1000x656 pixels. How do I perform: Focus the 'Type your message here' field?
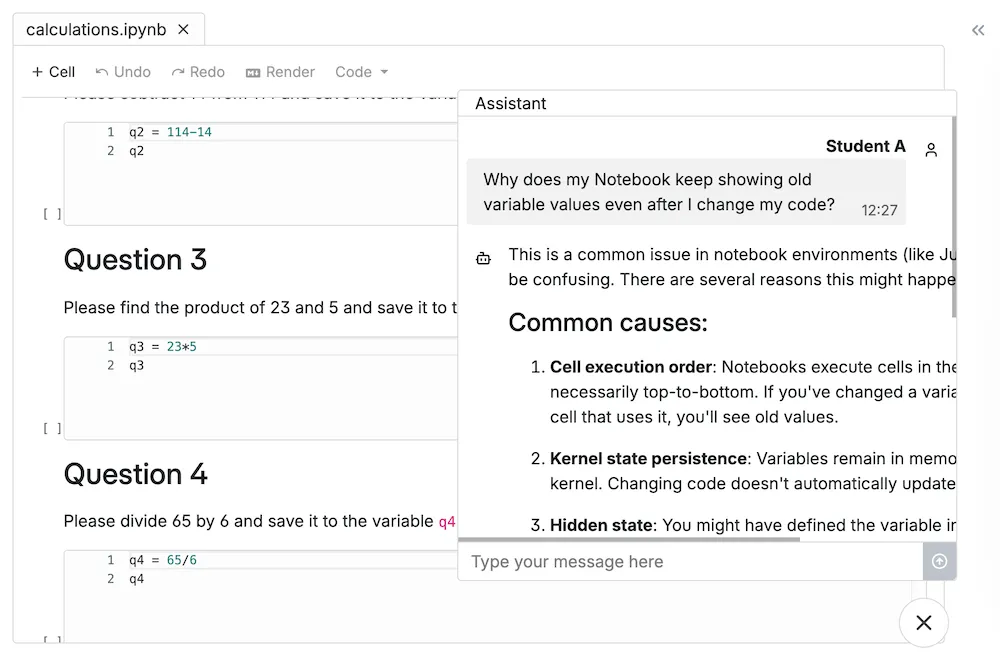[690, 562]
